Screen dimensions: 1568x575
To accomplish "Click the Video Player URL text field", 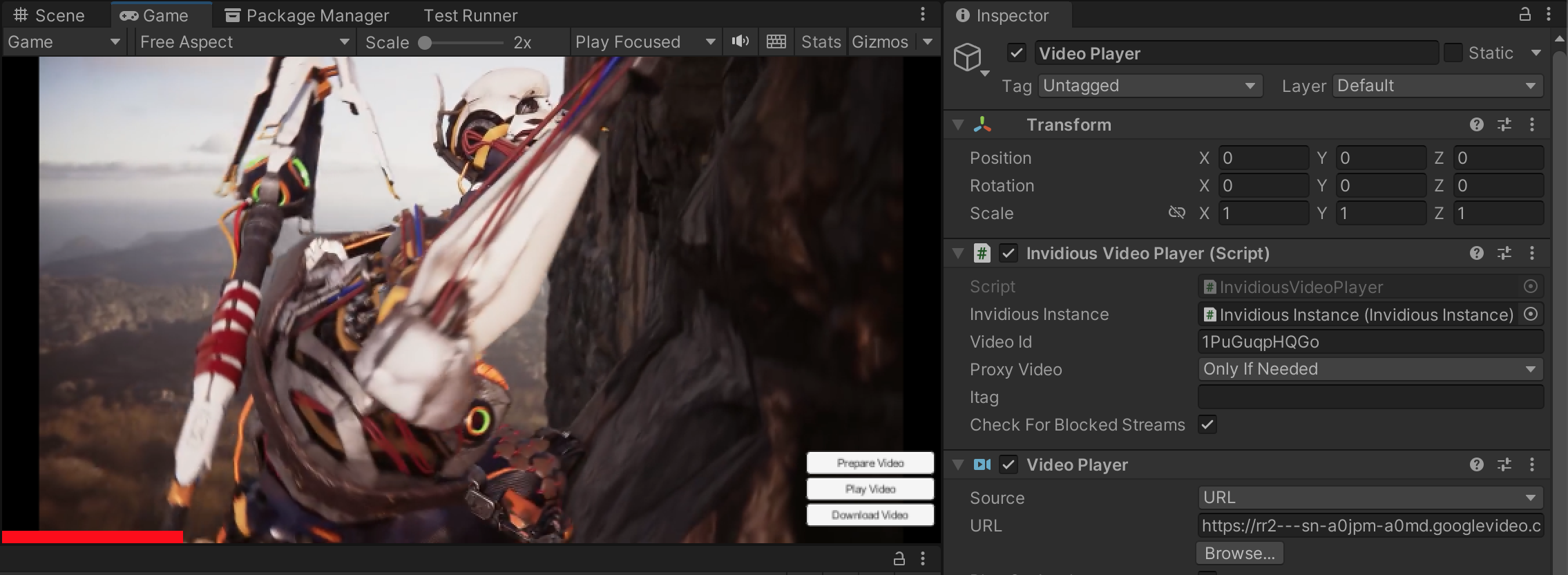I will [x=1370, y=525].
